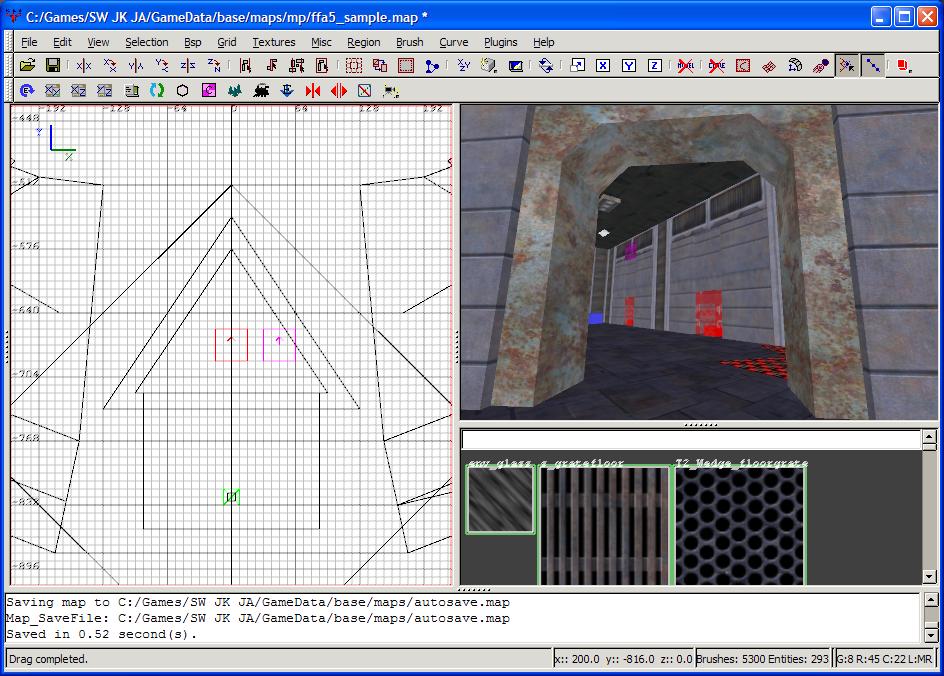Open the File menu
Viewport: 944px width, 676px height.
[x=29, y=42]
